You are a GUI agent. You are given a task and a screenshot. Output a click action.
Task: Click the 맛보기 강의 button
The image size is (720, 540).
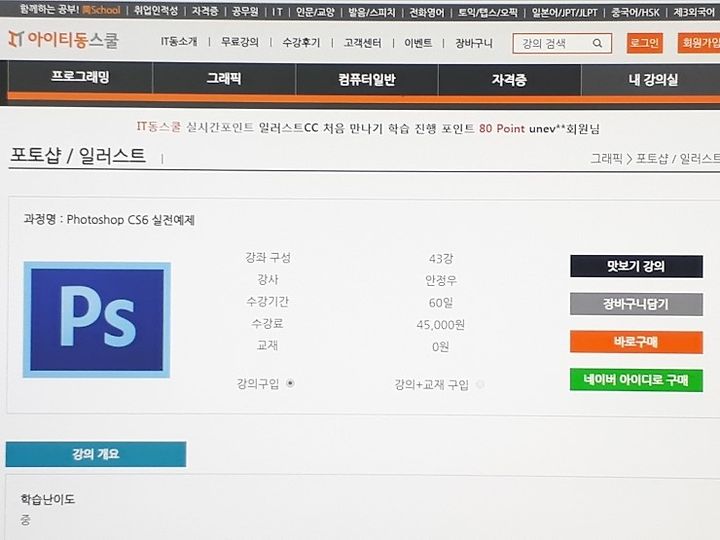tap(636, 266)
